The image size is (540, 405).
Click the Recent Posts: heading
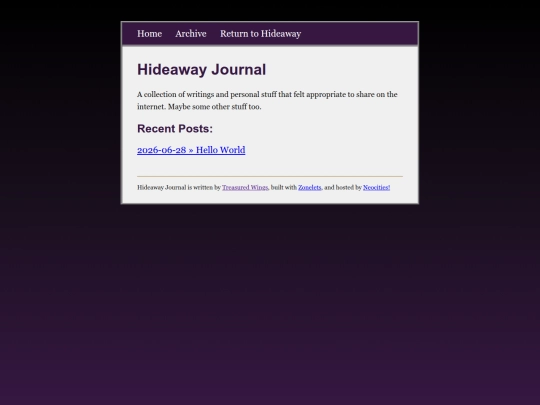pos(175,128)
